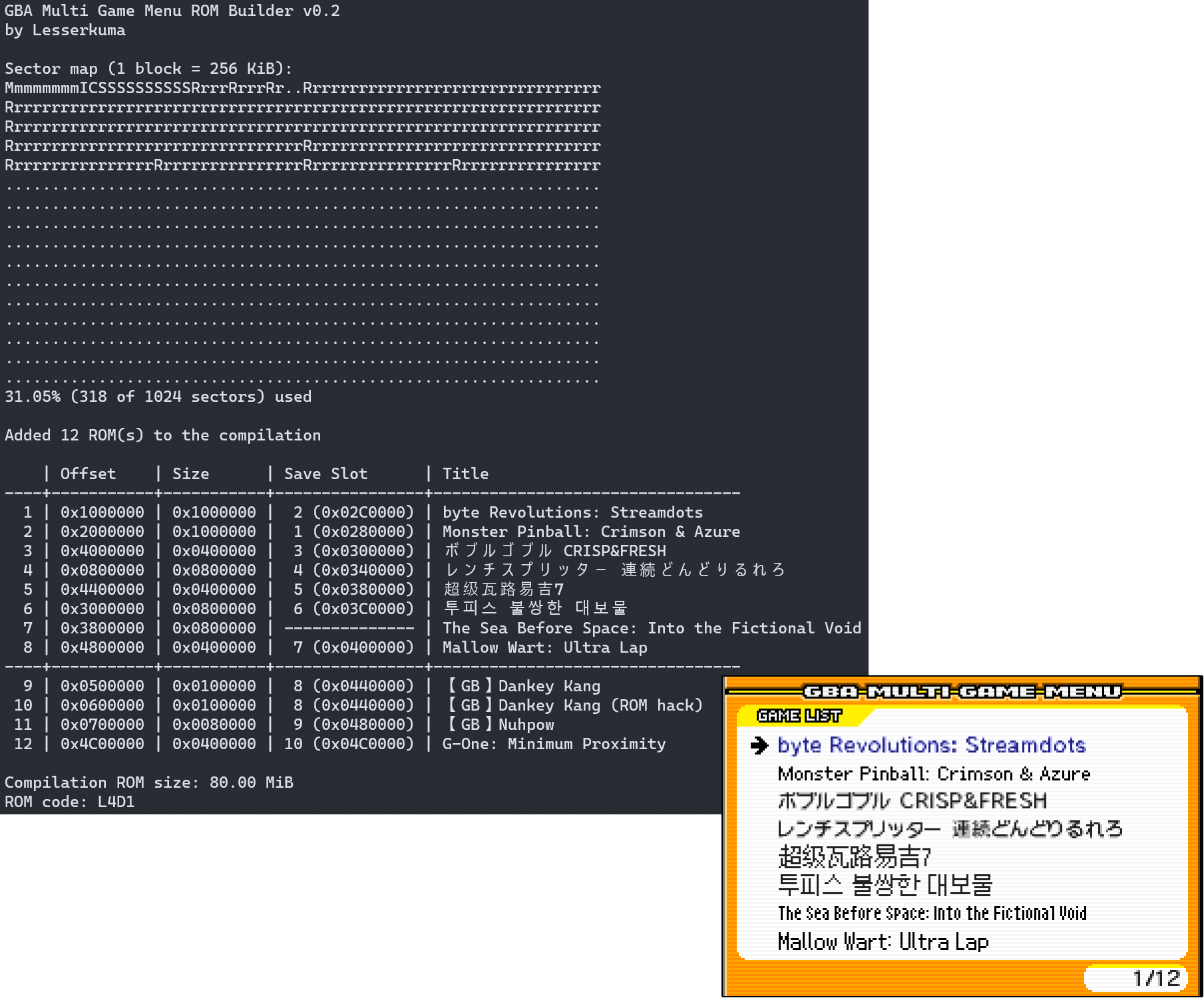The image size is (1204, 998).
Task: Click terminal title Monster Pinball: Crimson & Azure
Action: [592, 532]
